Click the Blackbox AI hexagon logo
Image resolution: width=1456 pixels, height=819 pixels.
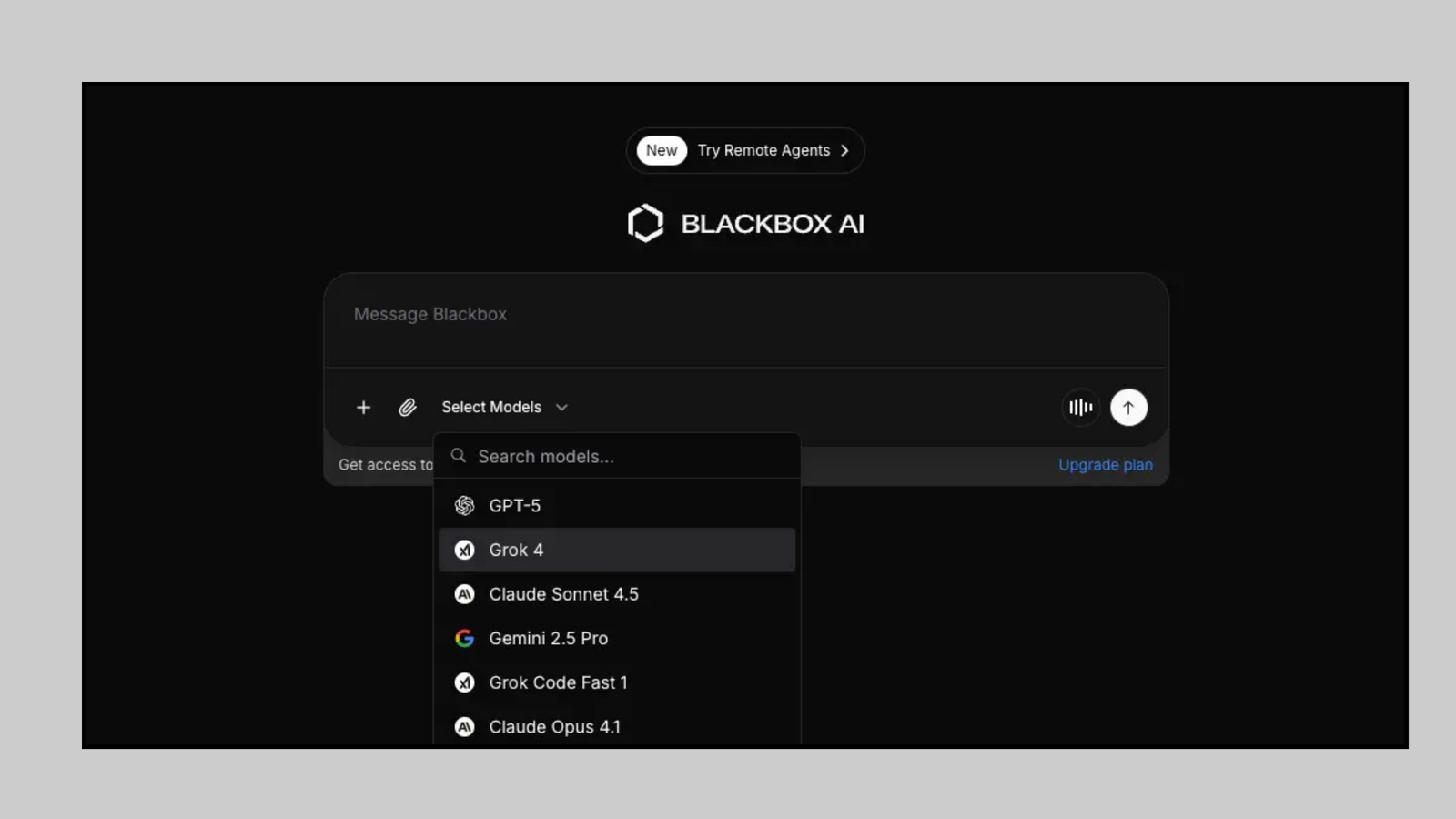pos(647,222)
